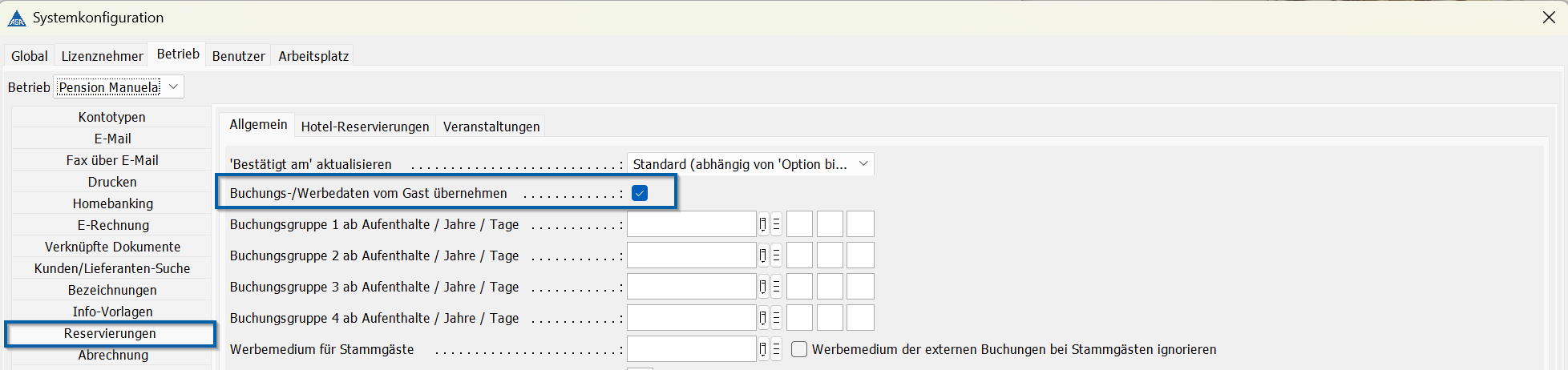
Task: Open the list icon for Buchungsgruppe 2
Action: [776, 256]
